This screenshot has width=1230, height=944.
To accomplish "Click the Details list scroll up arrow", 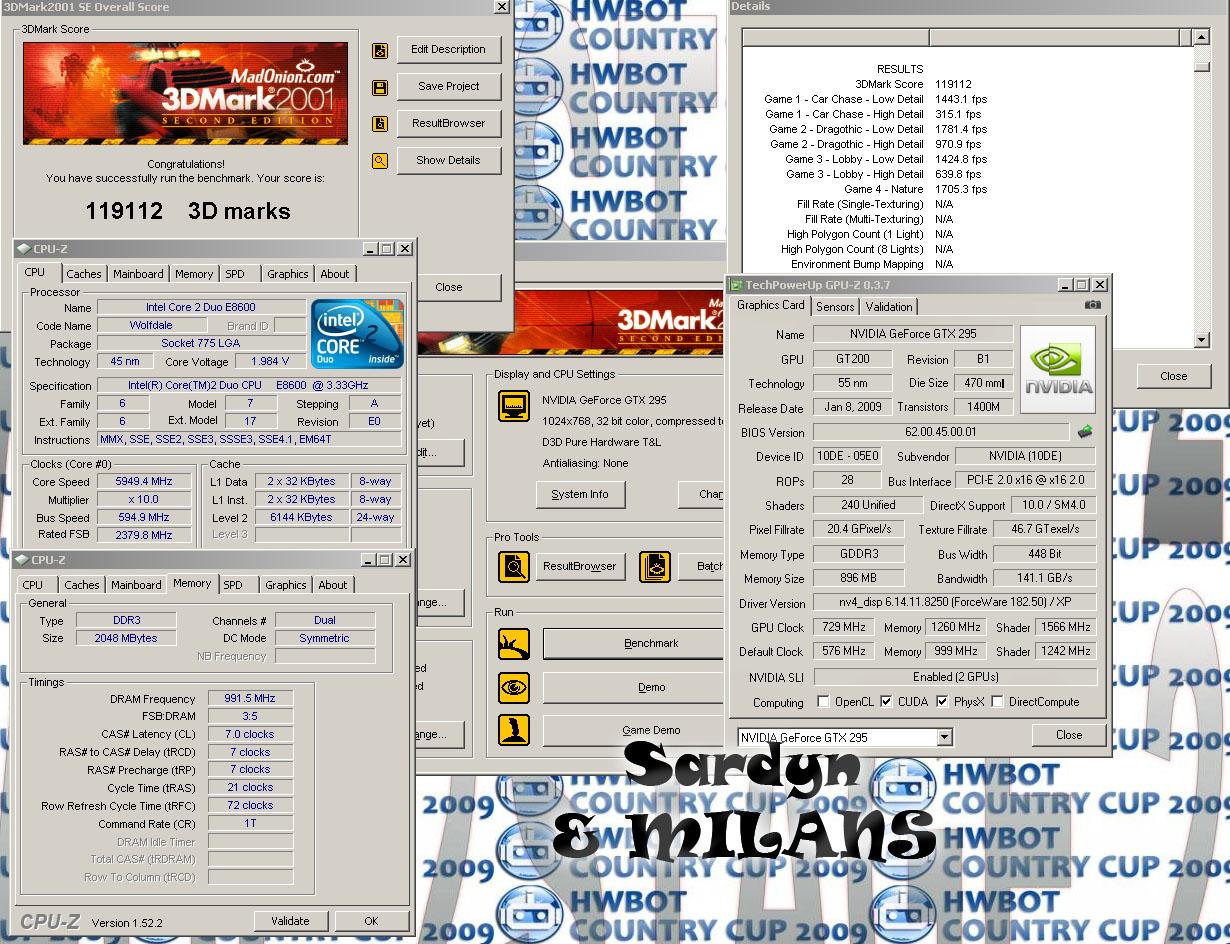I will pos(1202,38).
